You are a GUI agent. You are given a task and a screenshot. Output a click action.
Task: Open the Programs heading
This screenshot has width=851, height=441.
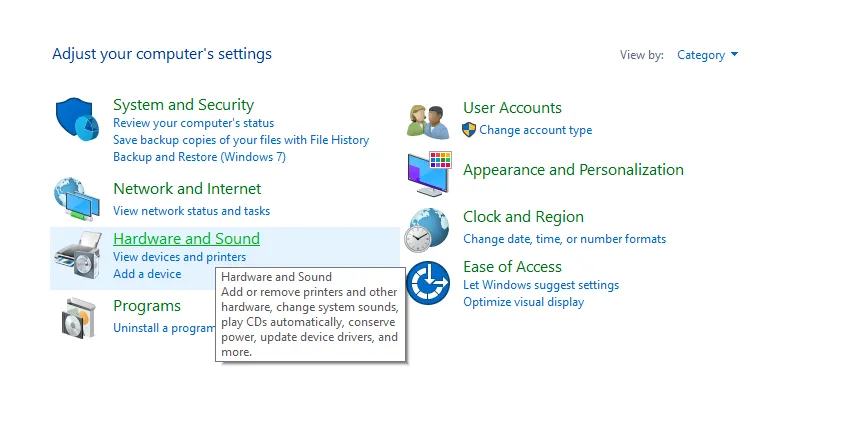(x=147, y=306)
